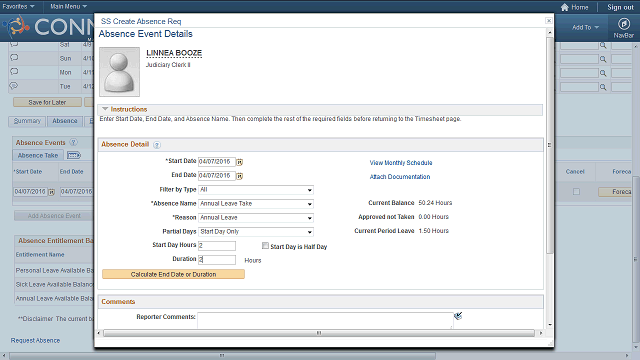Image resolution: width=640 pixels, height=360 pixels.
Task: Close the SS Create Absence Req dialog
Action: coord(549,21)
